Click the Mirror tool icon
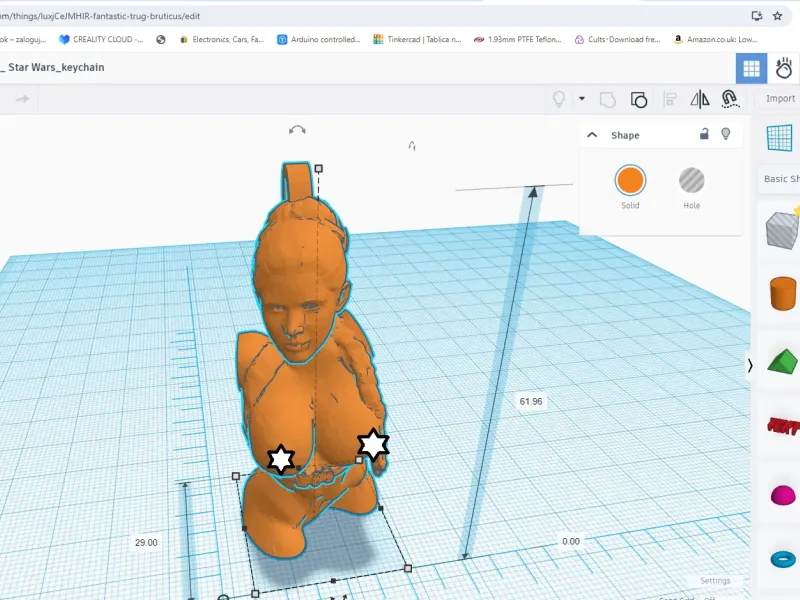This screenshot has width=800, height=600. [x=699, y=99]
